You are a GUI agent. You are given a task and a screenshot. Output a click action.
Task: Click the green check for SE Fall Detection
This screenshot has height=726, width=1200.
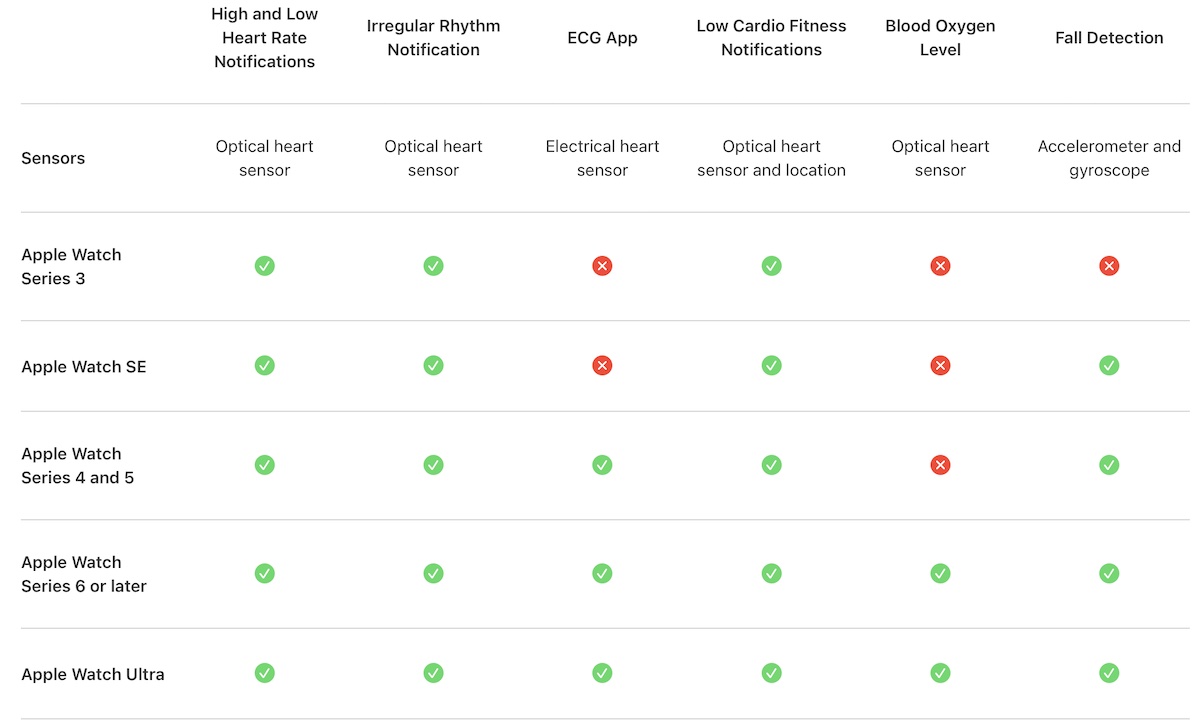pos(1109,366)
